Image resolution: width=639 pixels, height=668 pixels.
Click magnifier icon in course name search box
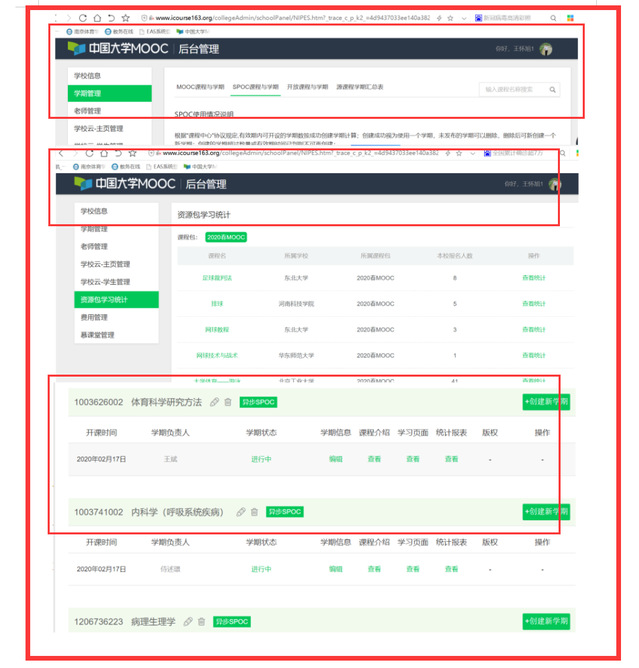[x=552, y=89]
